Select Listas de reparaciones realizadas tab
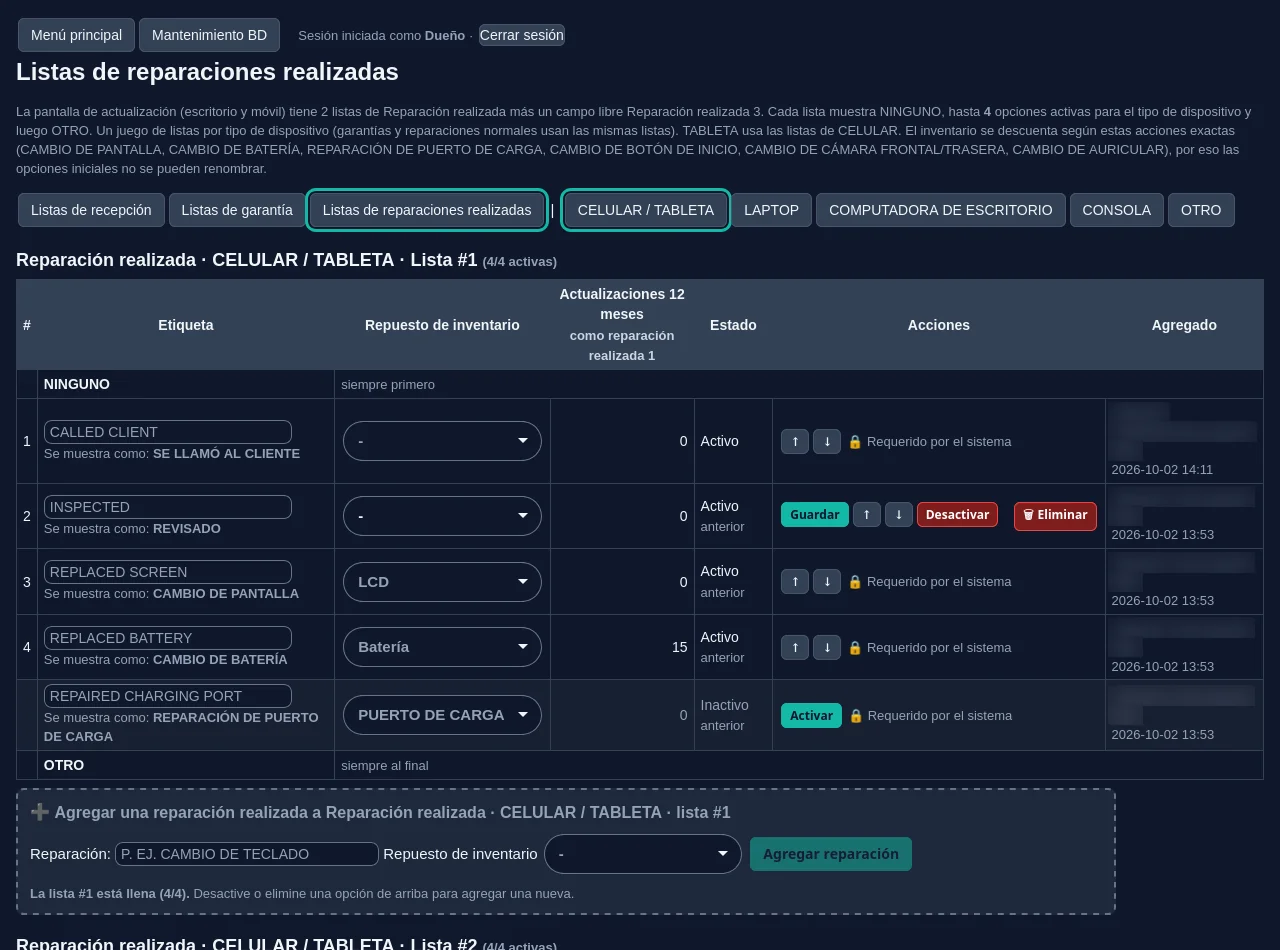1280x950 pixels. pyautogui.click(x=427, y=210)
